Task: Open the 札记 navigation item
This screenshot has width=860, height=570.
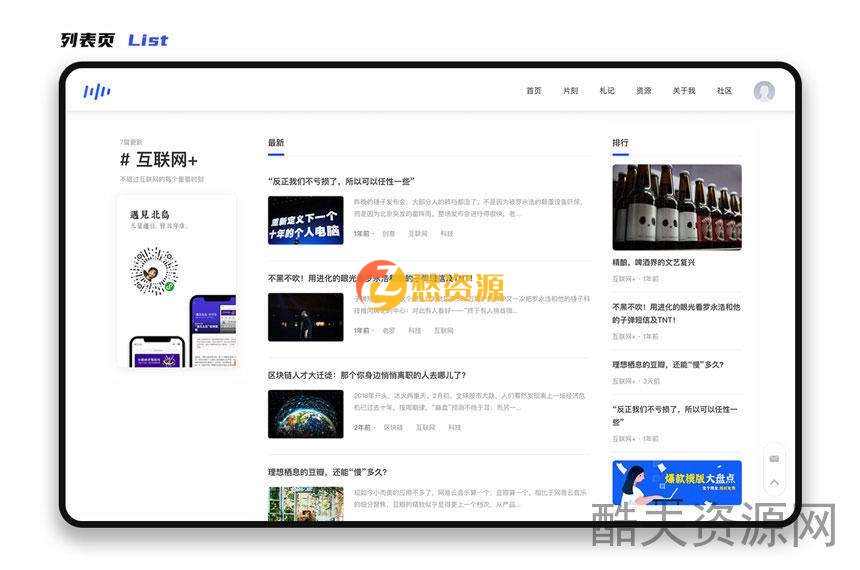Action: pos(607,91)
